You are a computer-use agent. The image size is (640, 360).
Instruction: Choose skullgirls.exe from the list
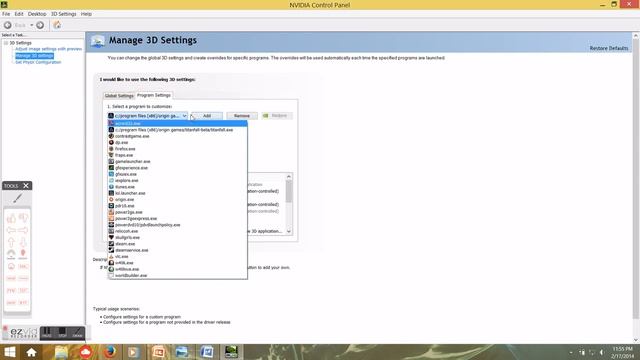click(178, 238)
